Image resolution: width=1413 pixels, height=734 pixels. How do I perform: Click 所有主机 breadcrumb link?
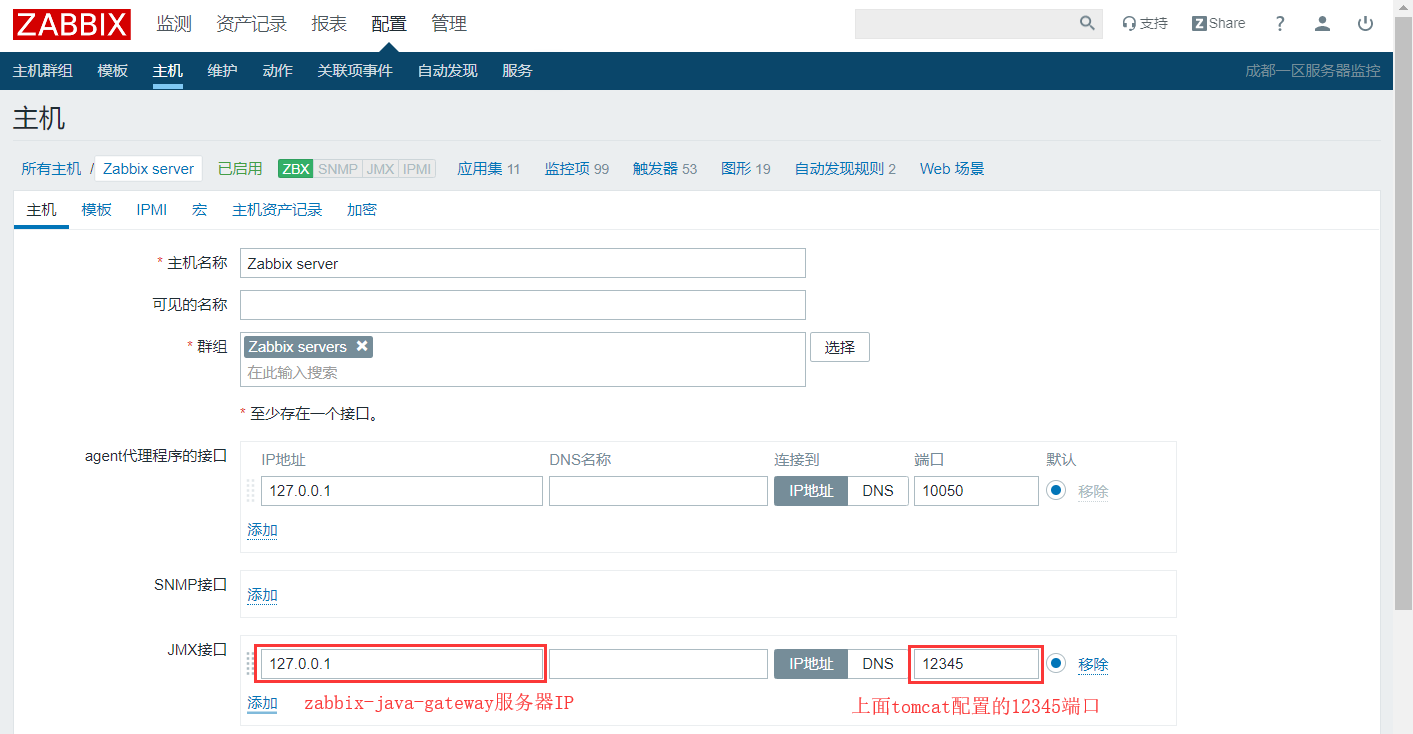point(52,169)
